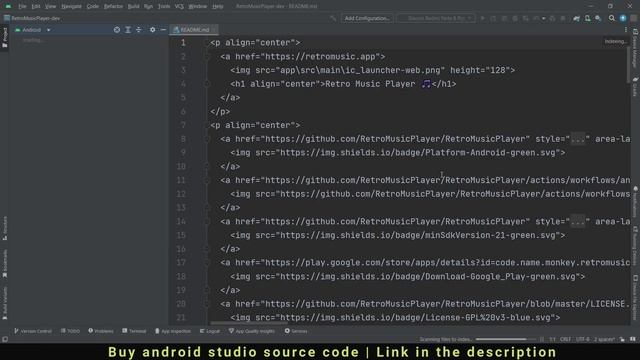The width and height of the screenshot is (640, 360).
Task: Click the scanning files progress bar
Action: pos(505,339)
